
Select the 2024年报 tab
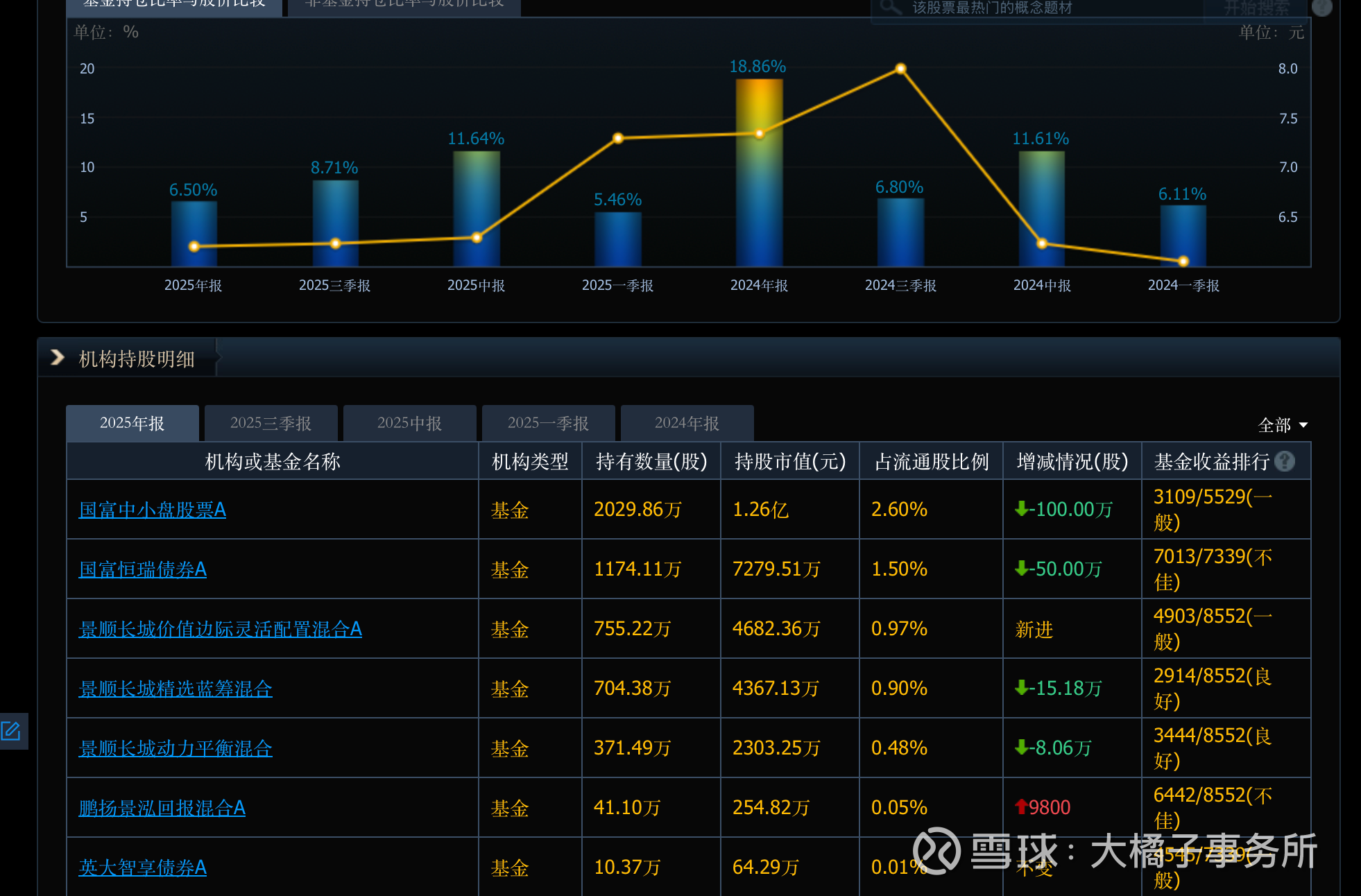click(x=687, y=423)
